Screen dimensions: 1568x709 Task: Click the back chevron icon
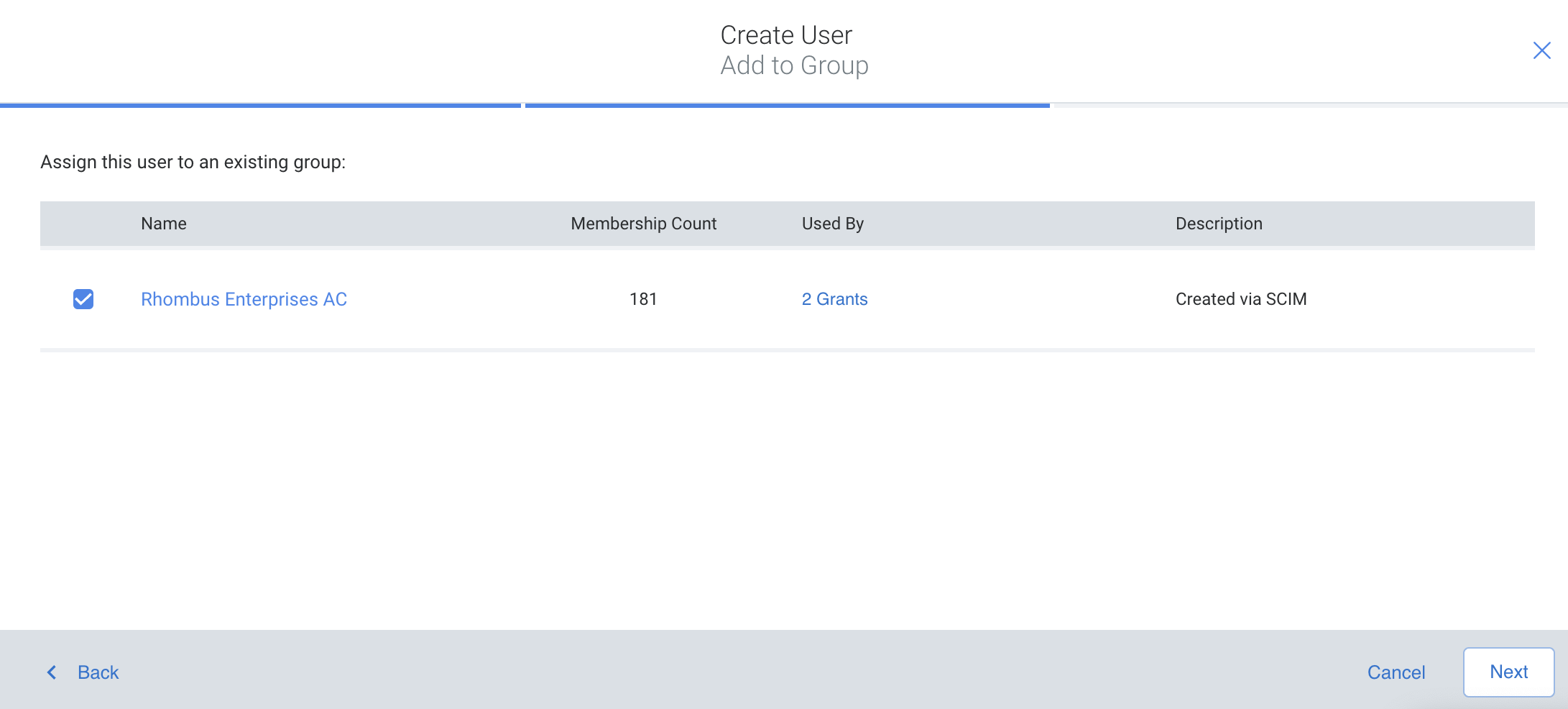51,672
